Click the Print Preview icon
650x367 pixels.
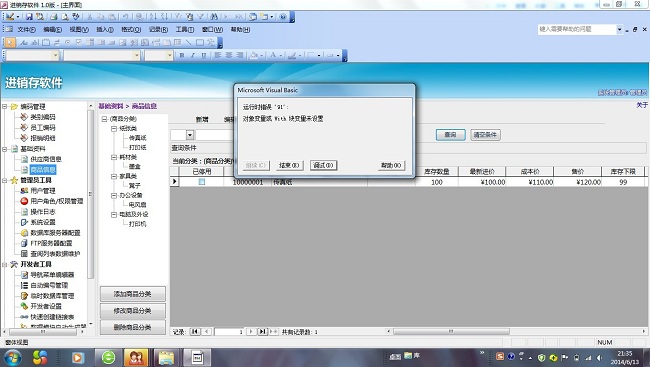coord(65,17)
